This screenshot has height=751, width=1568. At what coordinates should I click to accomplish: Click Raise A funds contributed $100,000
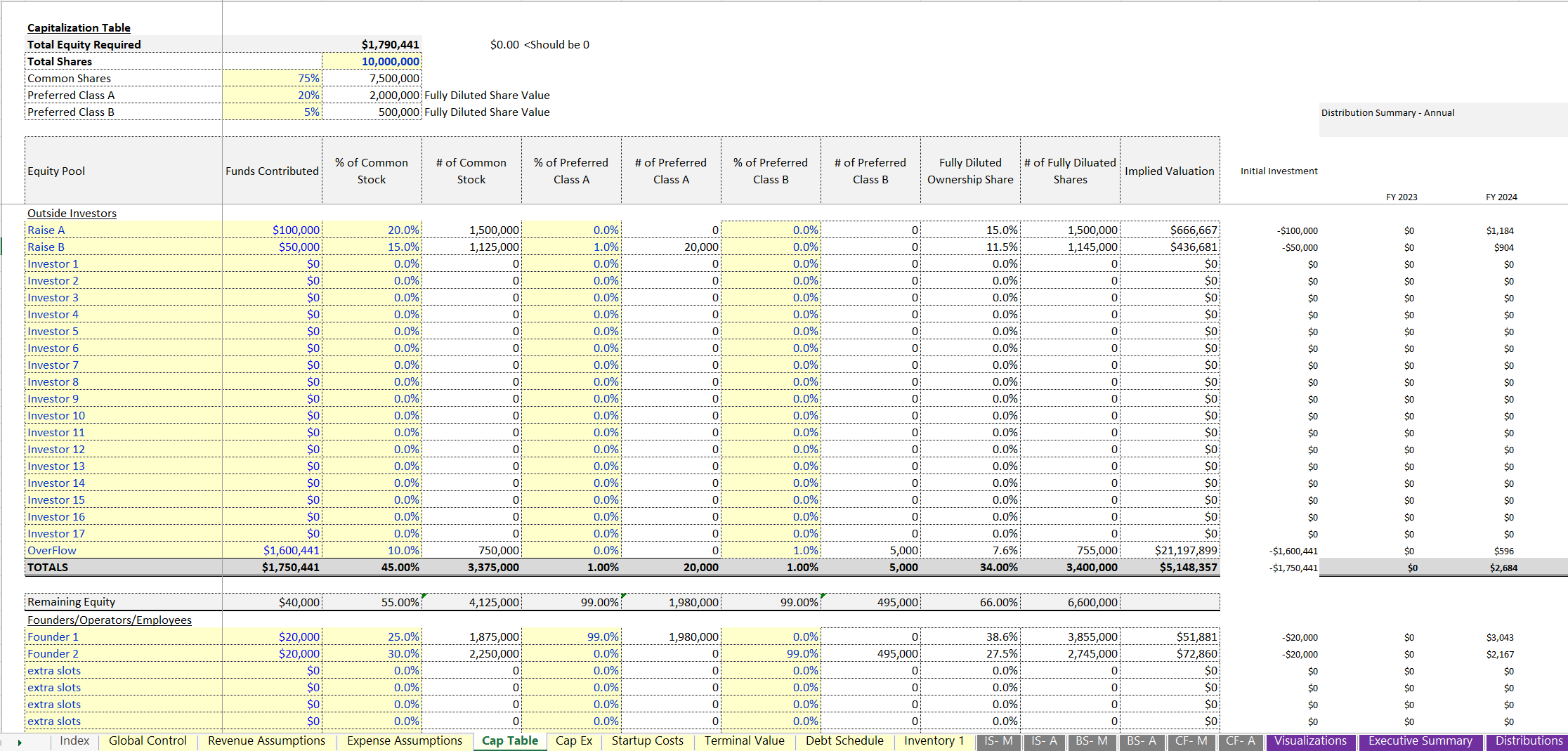272,230
